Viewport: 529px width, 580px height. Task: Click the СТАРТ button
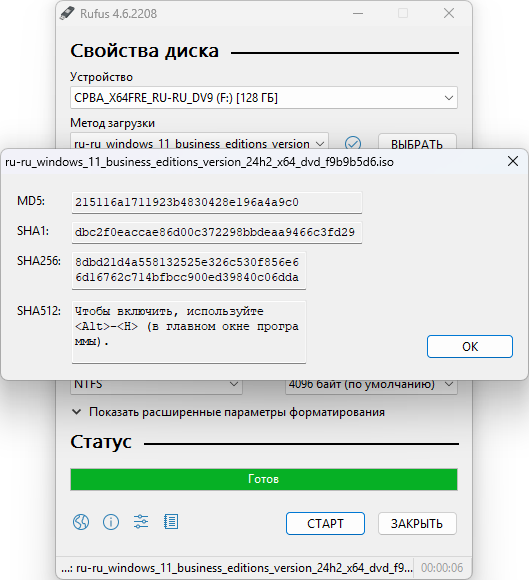(325, 523)
